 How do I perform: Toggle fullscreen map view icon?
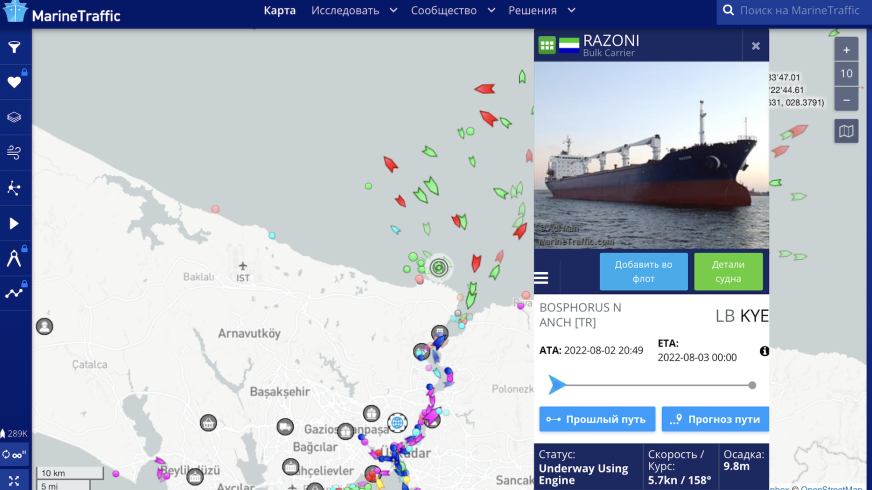(x=14, y=481)
